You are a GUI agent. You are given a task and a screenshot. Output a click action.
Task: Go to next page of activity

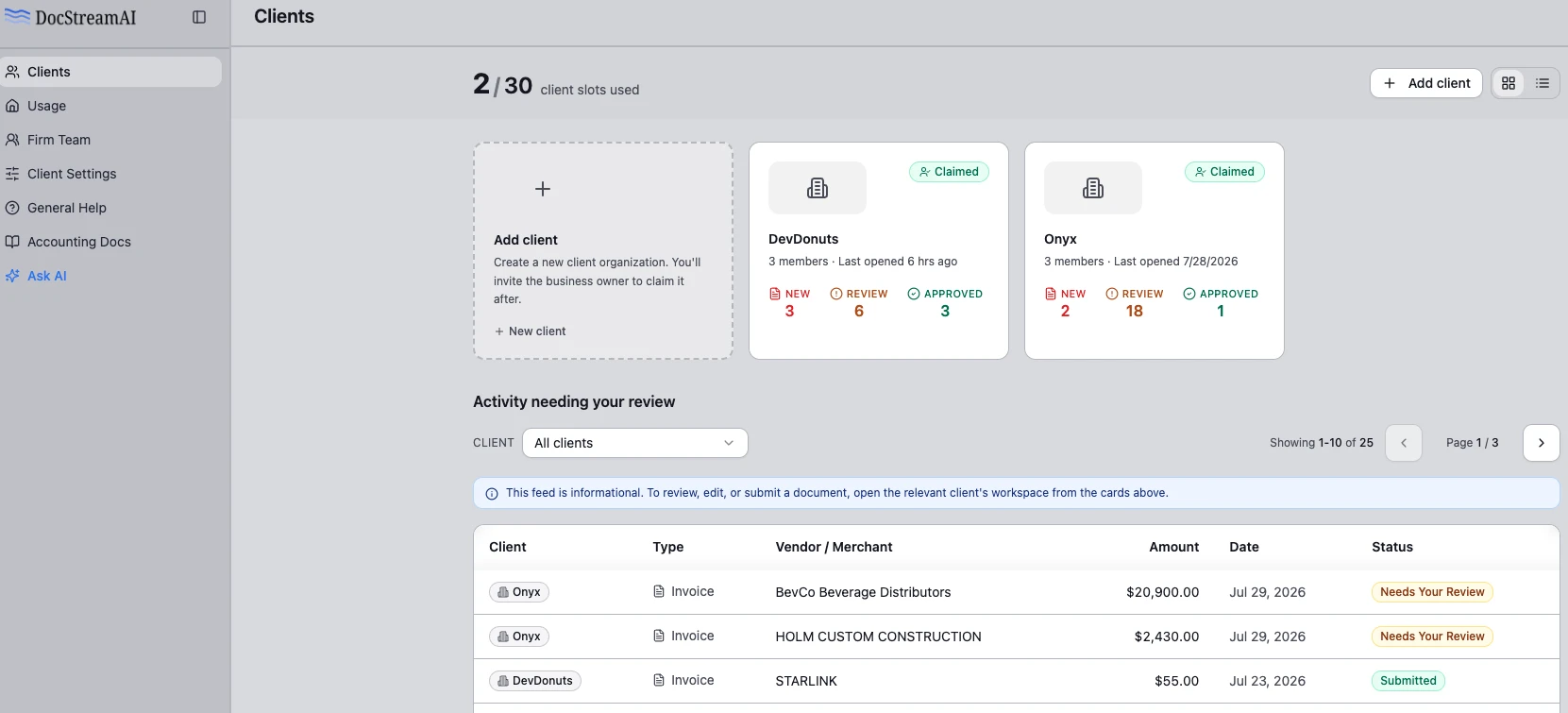click(x=1542, y=443)
